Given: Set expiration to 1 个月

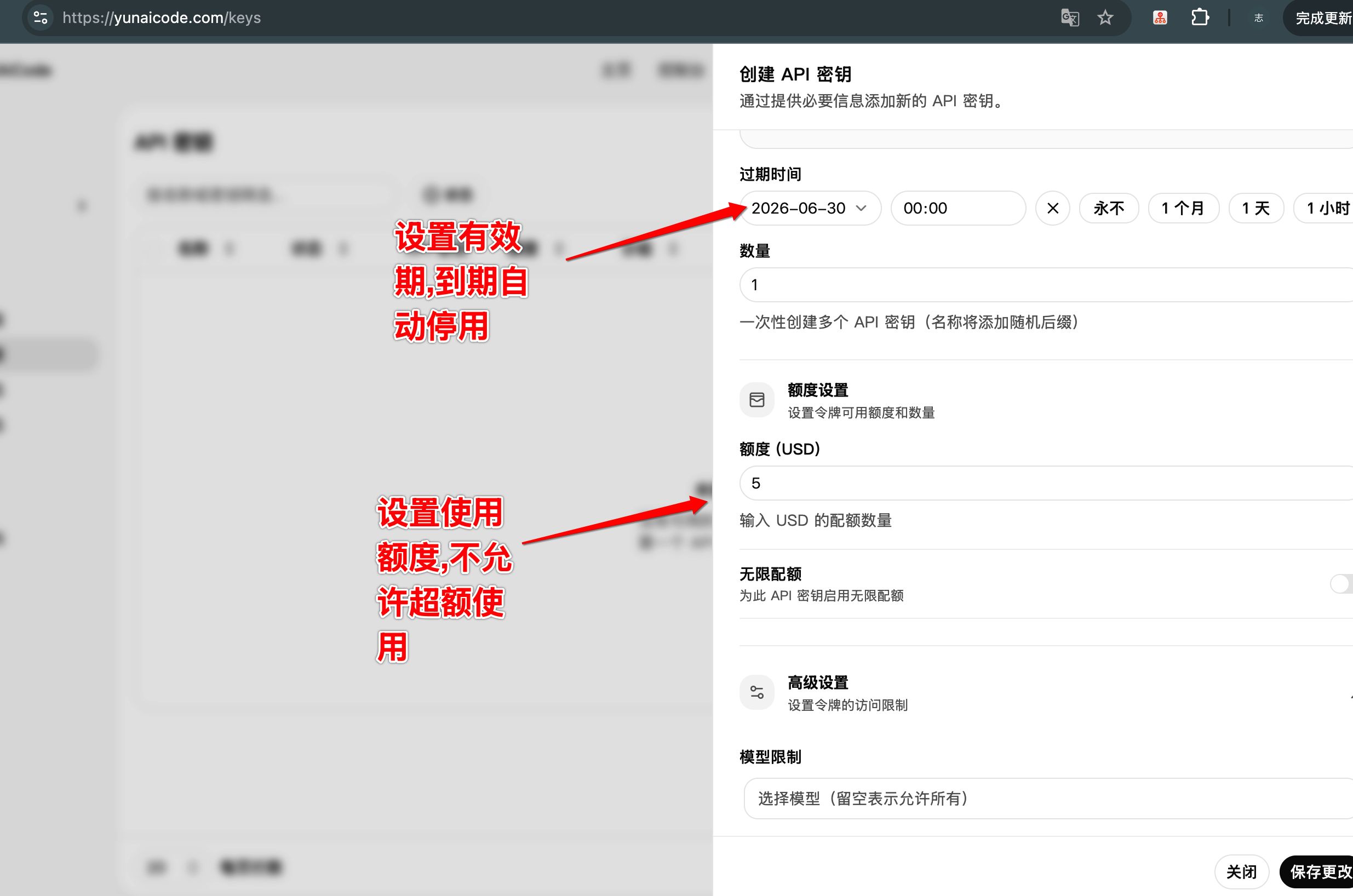Looking at the screenshot, I should point(1183,208).
